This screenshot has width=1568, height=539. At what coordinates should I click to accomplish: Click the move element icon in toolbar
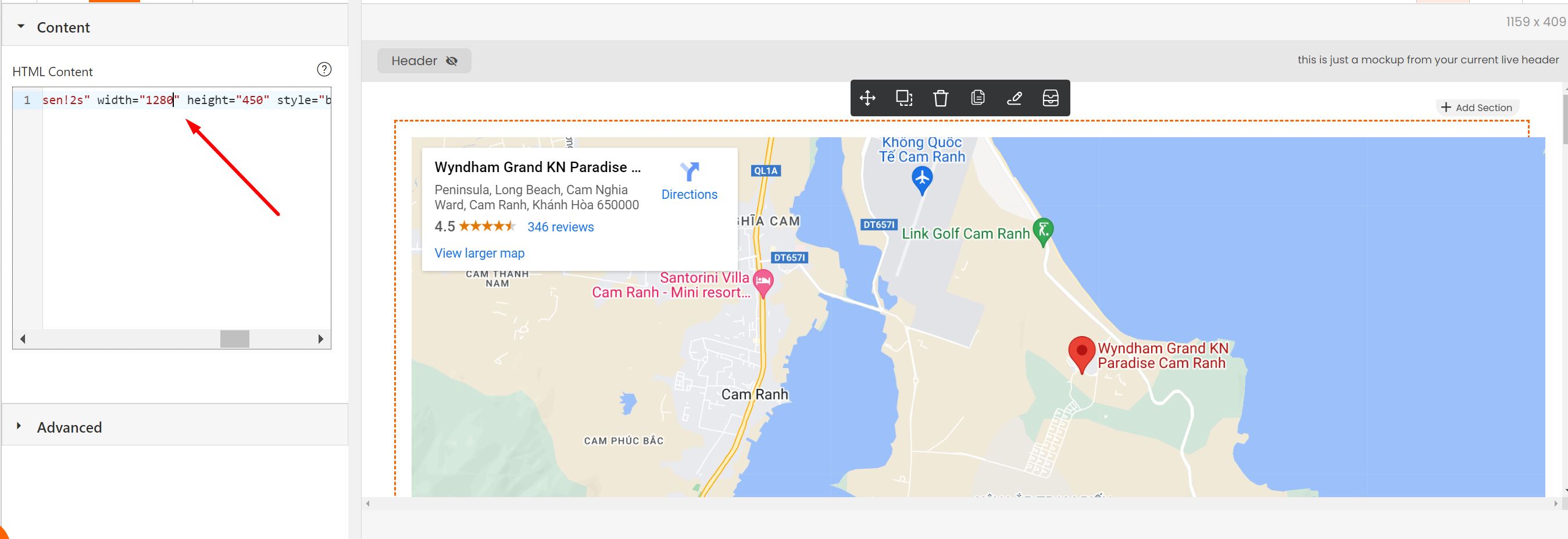pyautogui.click(x=867, y=98)
